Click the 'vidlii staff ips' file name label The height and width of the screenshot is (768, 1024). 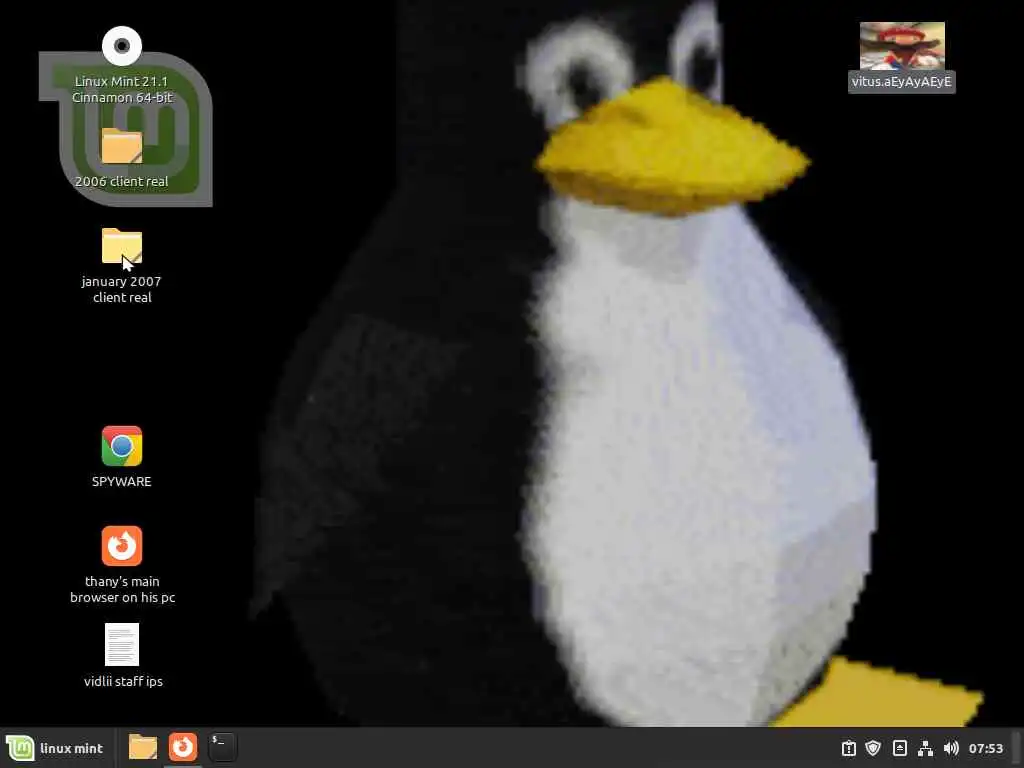click(x=123, y=681)
